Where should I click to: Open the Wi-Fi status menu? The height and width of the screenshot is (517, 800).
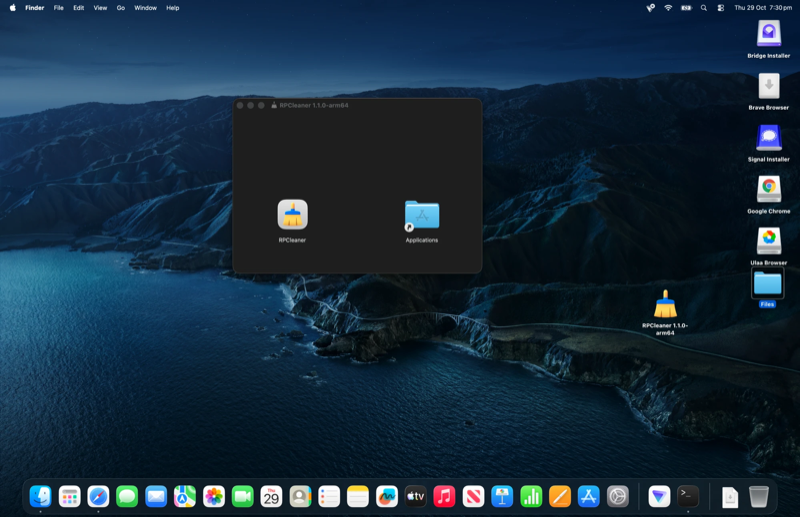(668, 8)
